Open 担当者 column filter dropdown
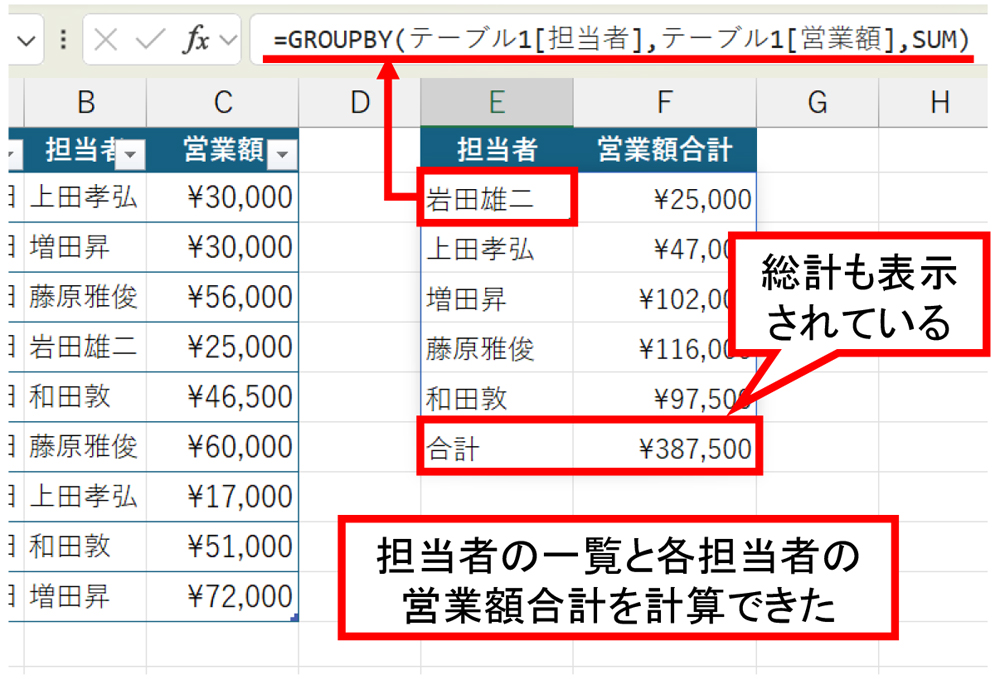The image size is (1000, 679). click(x=131, y=155)
